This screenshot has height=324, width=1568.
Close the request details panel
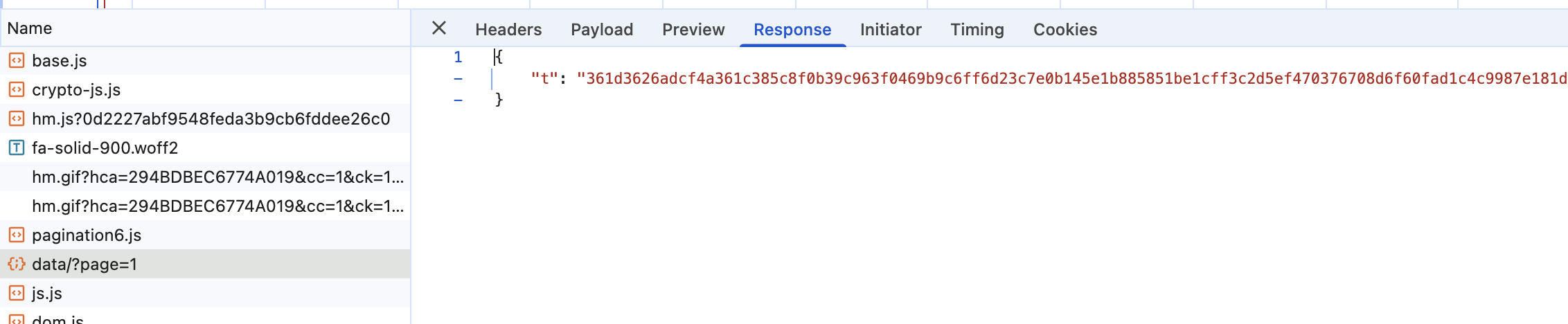439,28
